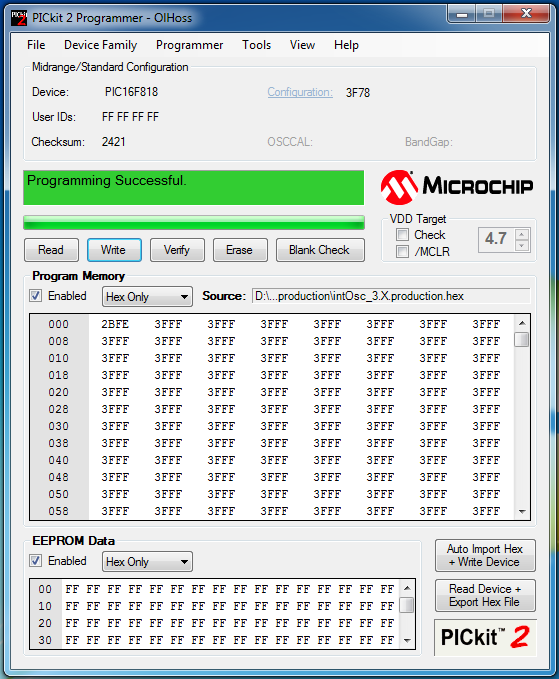Minimize the PICkit 2 Programmer window
The width and height of the screenshot is (559, 679).
[462, 14]
